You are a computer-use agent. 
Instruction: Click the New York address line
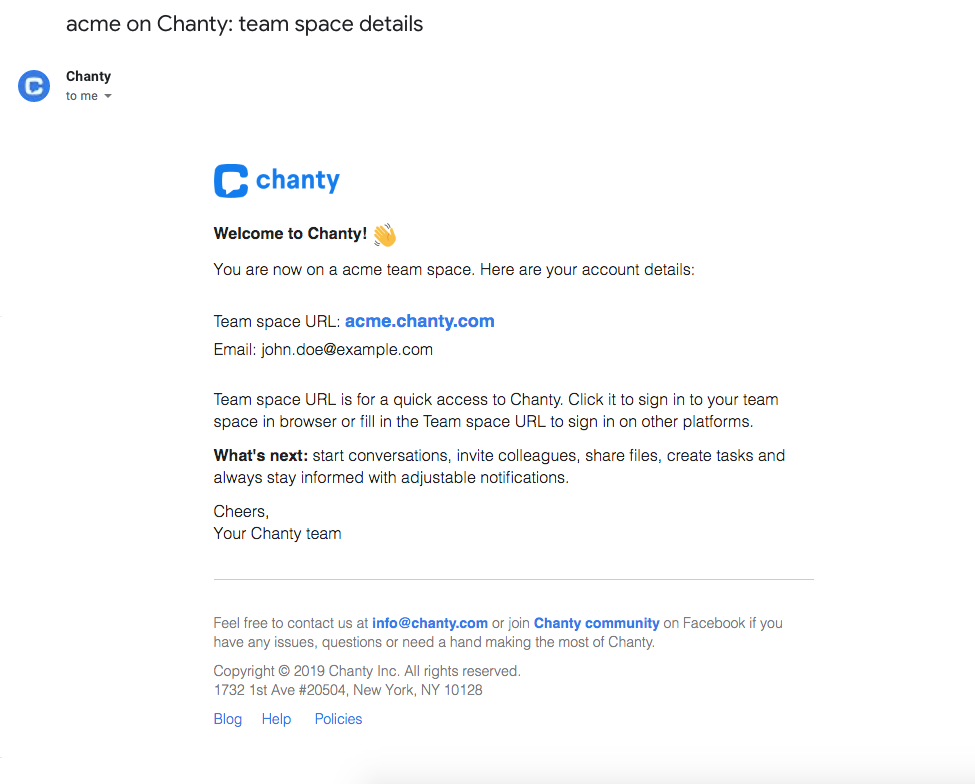coord(348,690)
